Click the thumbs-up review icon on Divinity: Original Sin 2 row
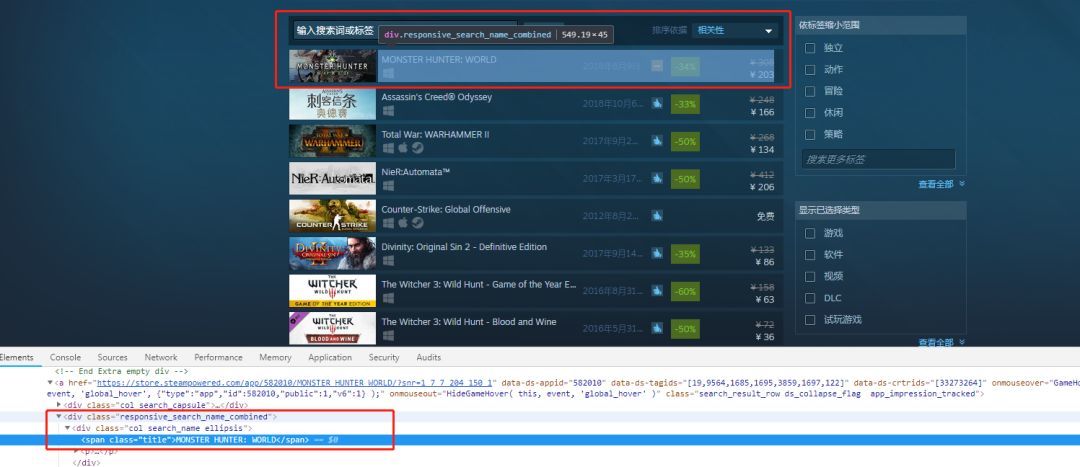Screen dimensions: 1080x467 [657, 253]
